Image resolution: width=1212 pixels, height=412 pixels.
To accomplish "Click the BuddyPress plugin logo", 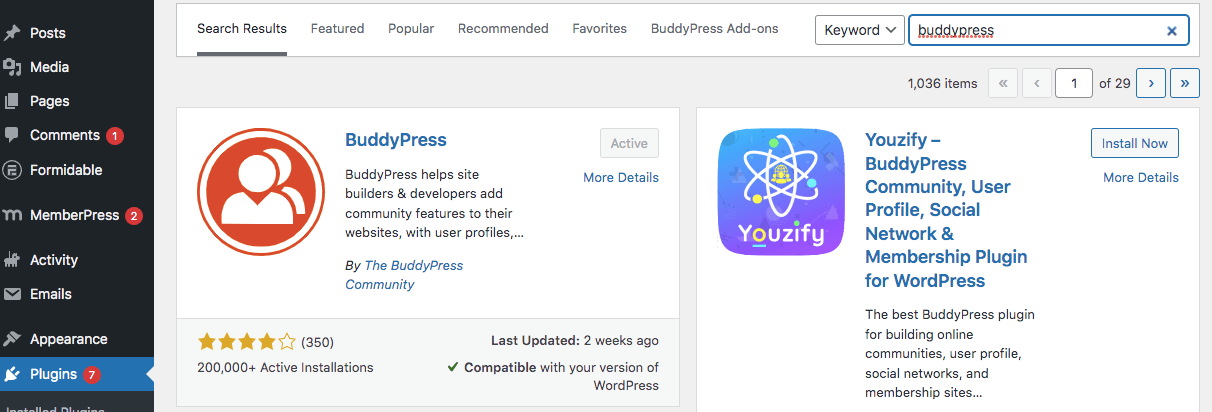I will pyautogui.click(x=261, y=191).
